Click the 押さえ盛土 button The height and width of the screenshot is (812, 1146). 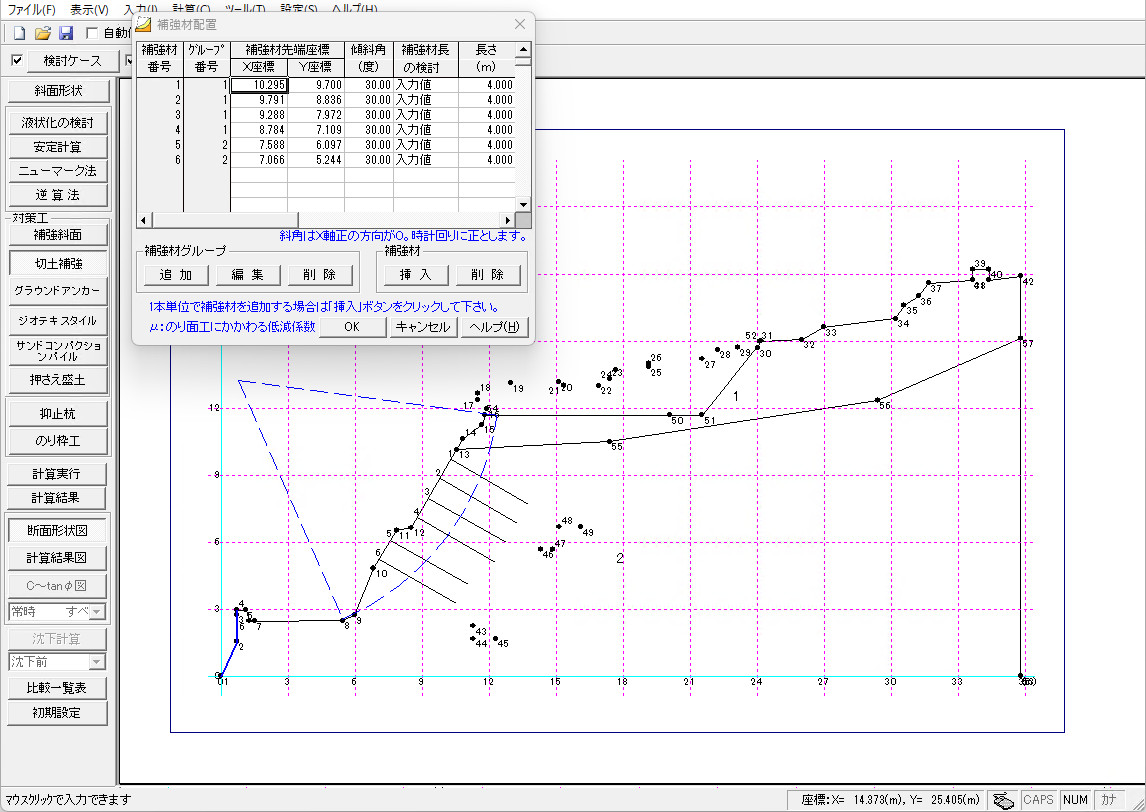[58, 380]
